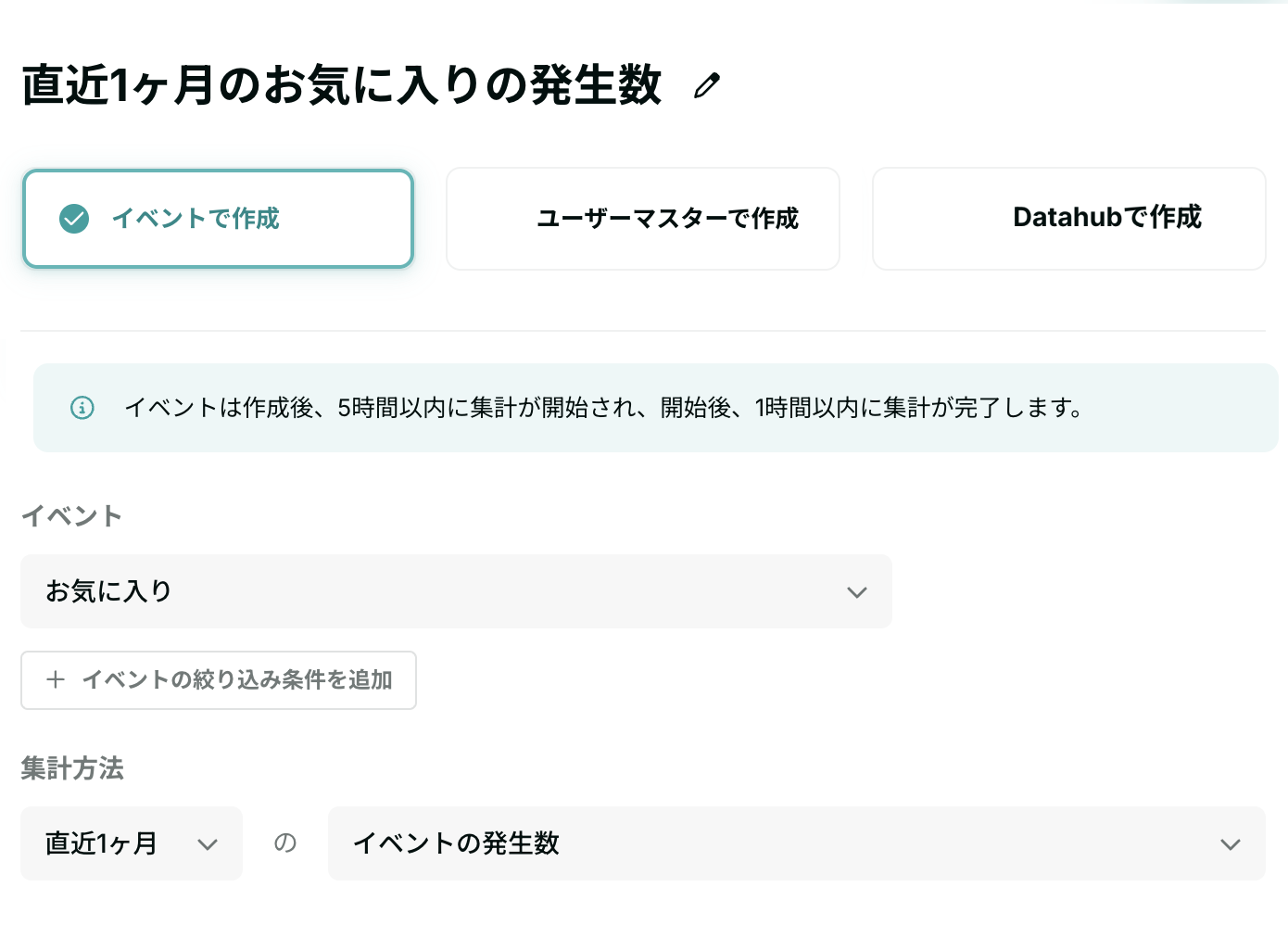Click the info icon in the notice banner
The height and width of the screenshot is (925, 1288).
pyautogui.click(x=82, y=408)
